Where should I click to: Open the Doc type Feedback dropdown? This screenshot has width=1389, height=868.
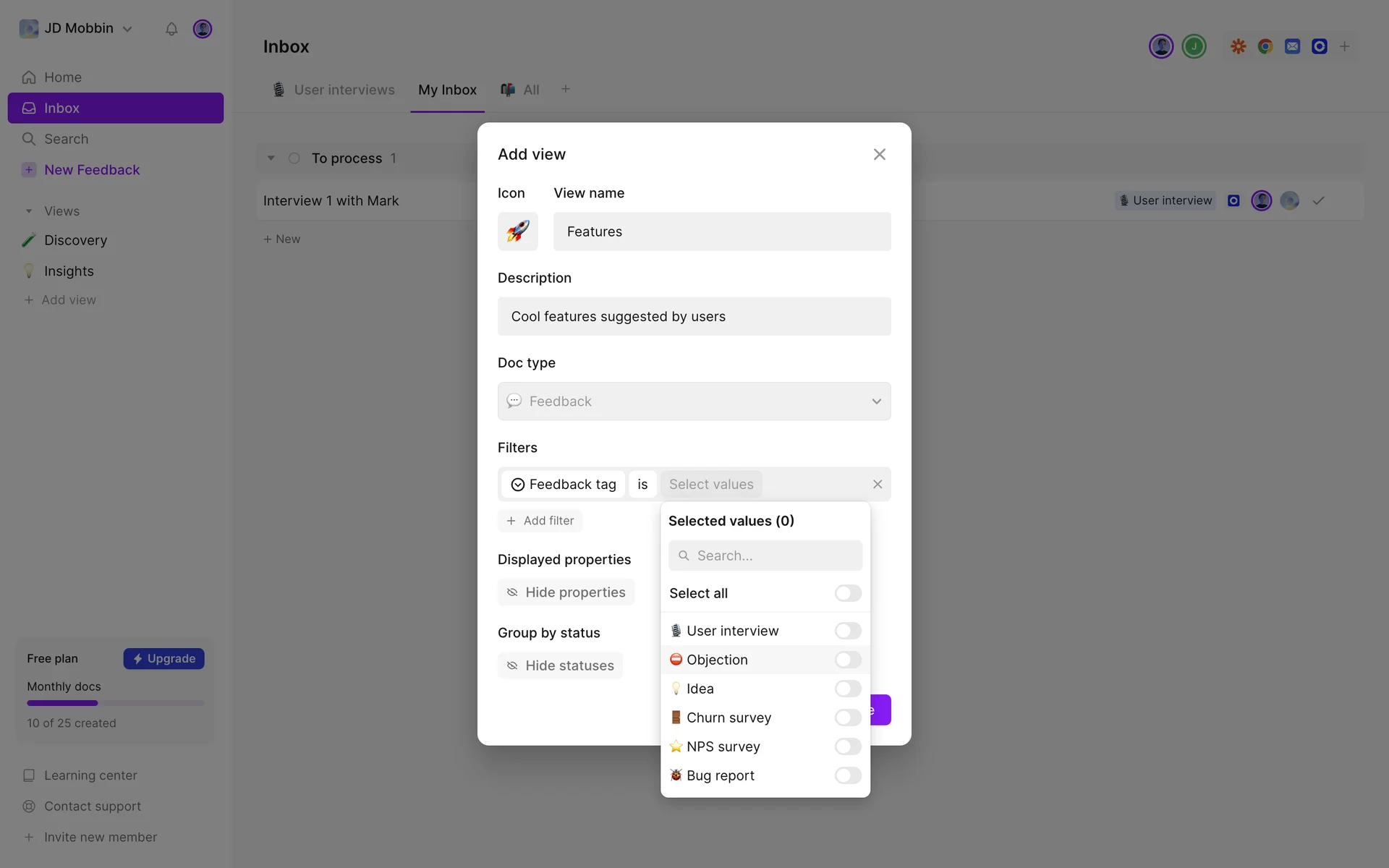pyautogui.click(x=694, y=401)
